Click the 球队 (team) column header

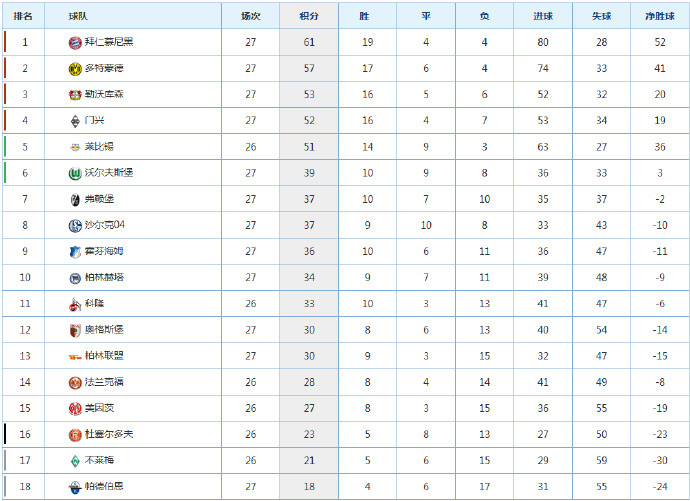point(78,16)
